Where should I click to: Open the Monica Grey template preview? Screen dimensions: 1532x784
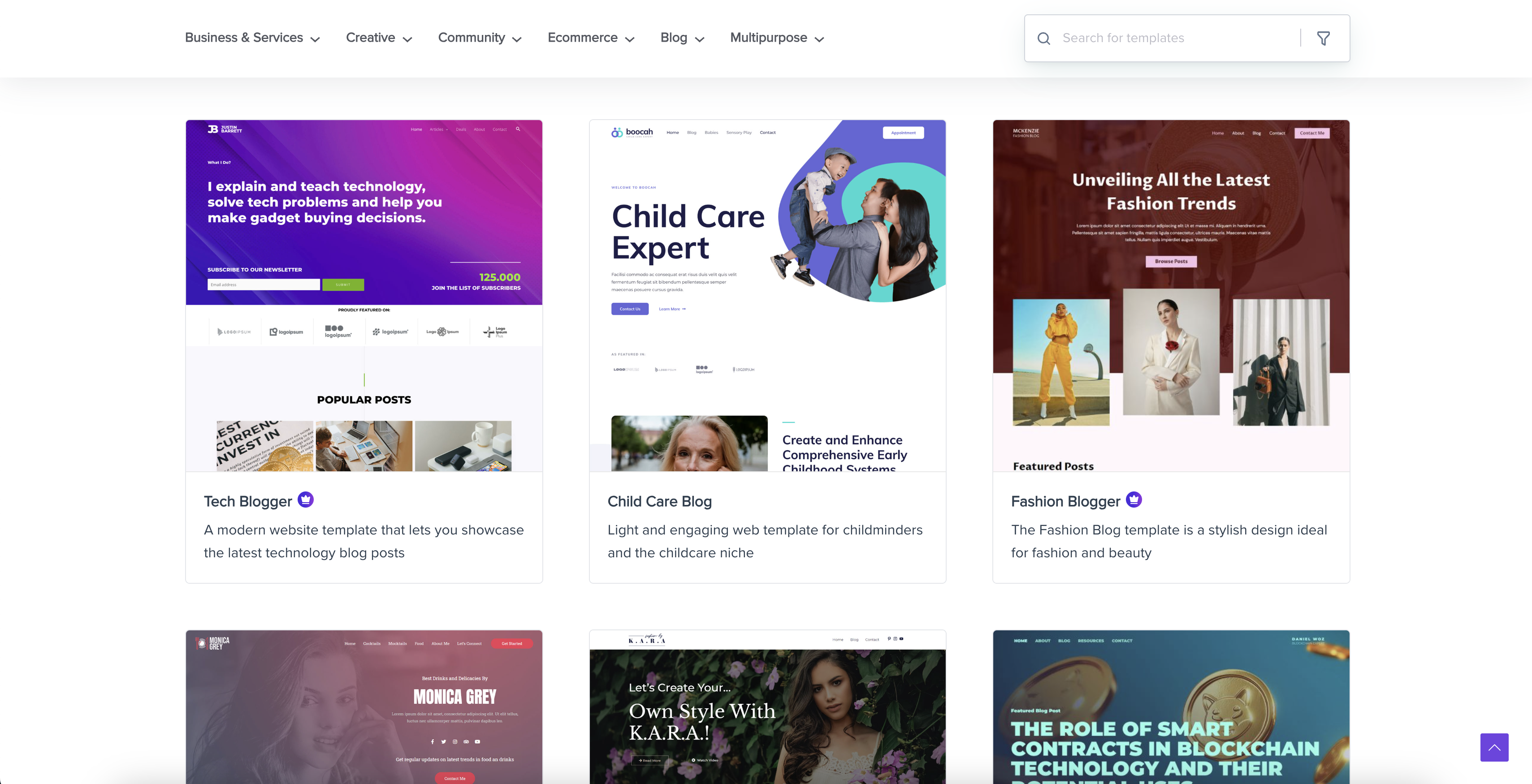(364, 707)
